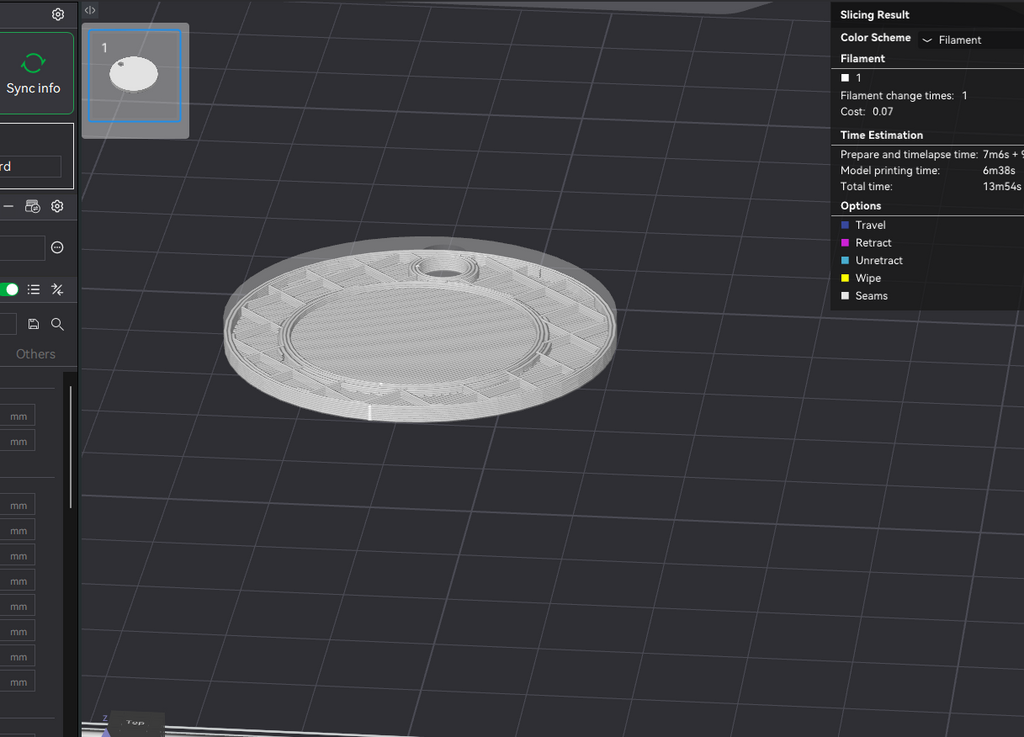Click the settings panel vertical scrollbar

click(71, 447)
